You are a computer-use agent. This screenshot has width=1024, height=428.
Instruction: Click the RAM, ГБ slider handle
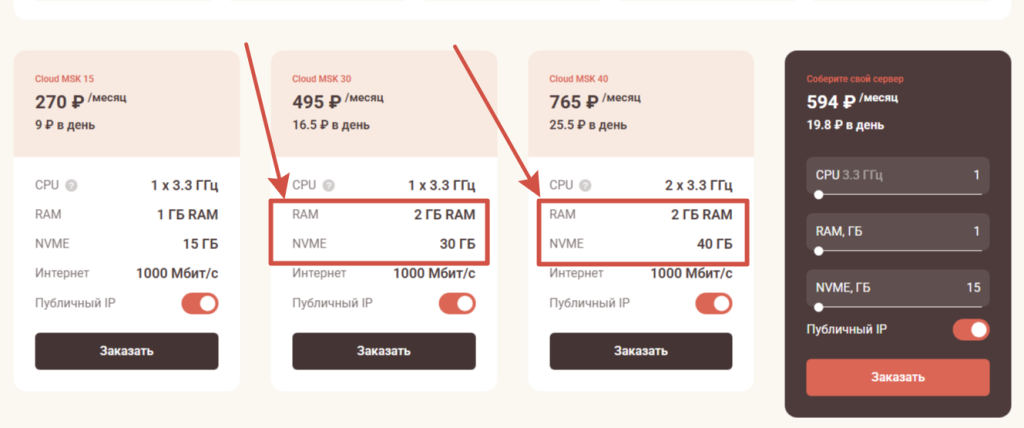click(819, 251)
